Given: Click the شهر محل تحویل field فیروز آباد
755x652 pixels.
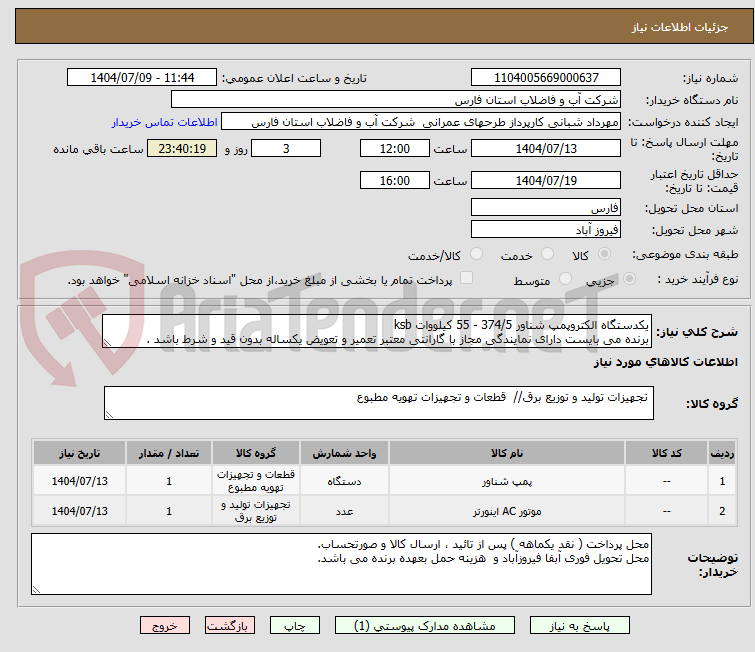Looking at the screenshot, I should (546, 230).
